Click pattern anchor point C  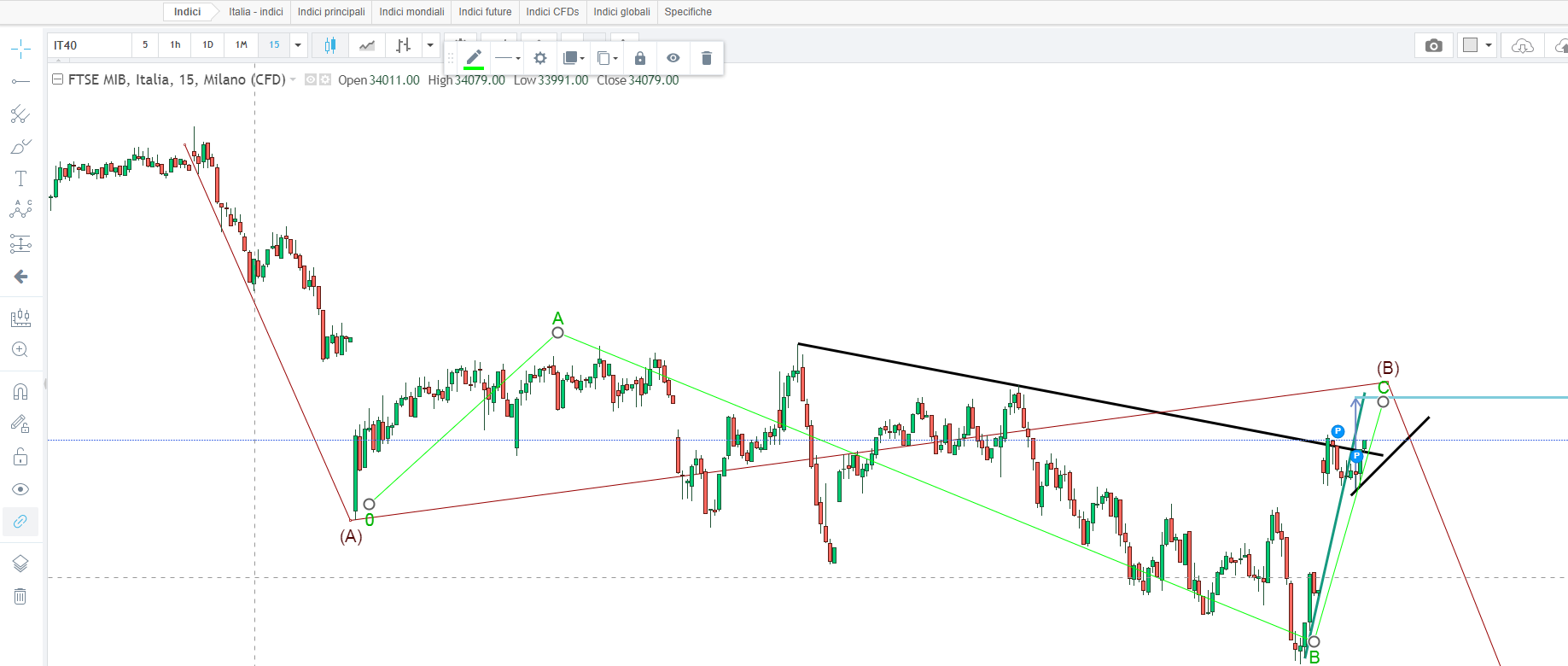tap(1383, 401)
